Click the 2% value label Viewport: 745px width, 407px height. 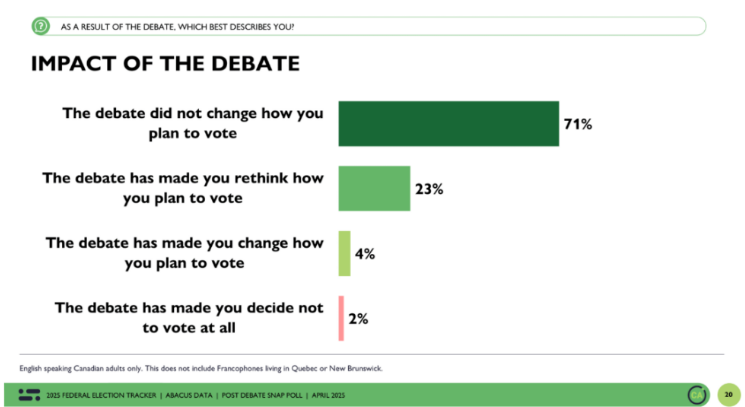click(x=358, y=319)
